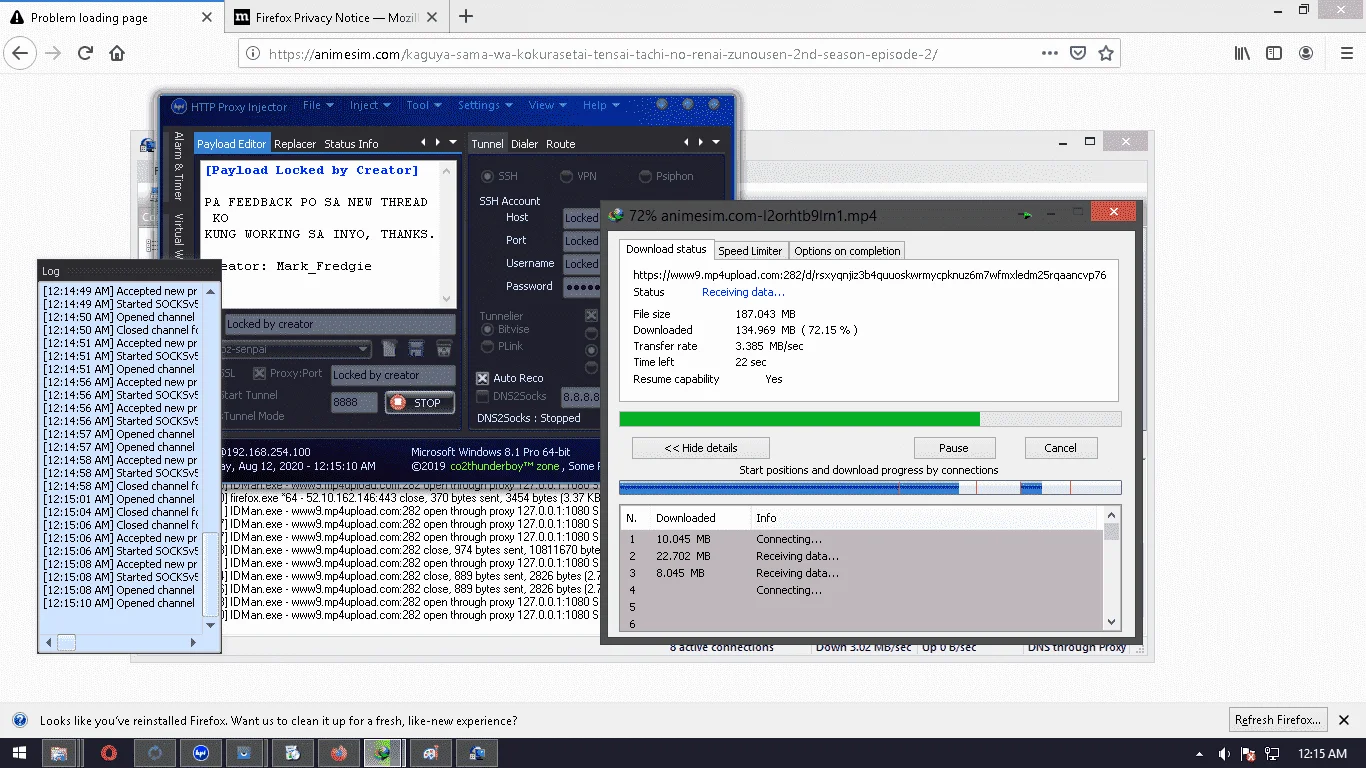The height and width of the screenshot is (768, 1366).
Task: Switch to the Dialer tab
Action: click(525, 144)
